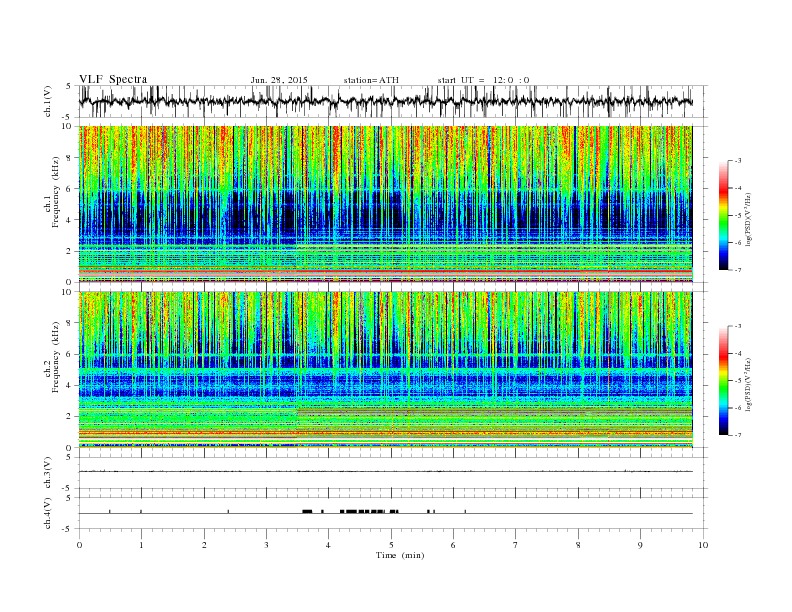Click time axis tick label "2"
This screenshot has height=612, width=792.
point(204,545)
